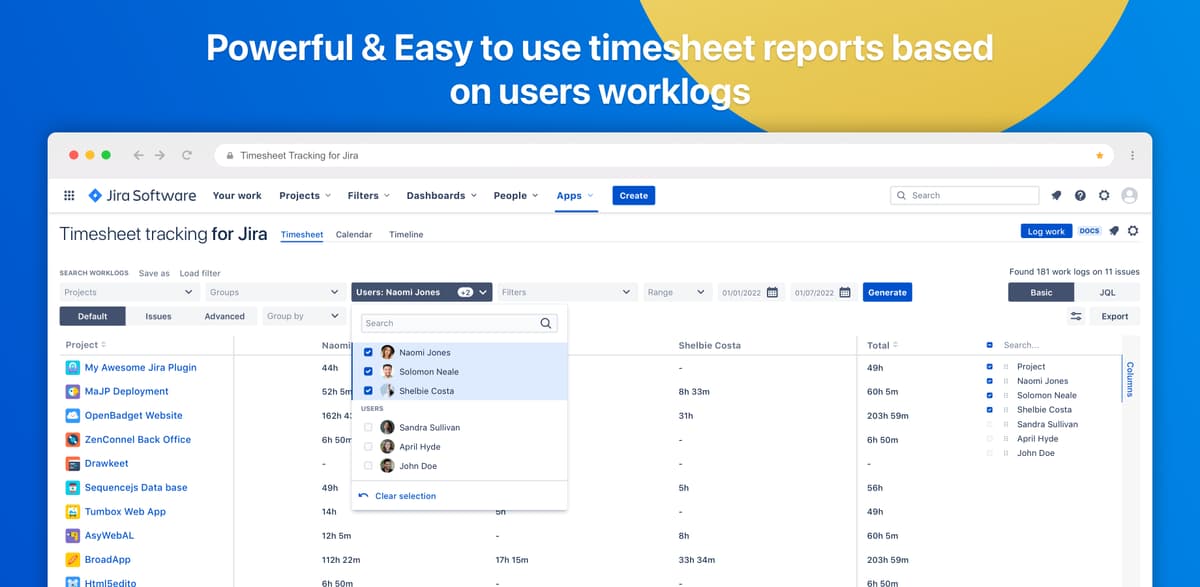Image resolution: width=1200 pixels, height=587 pixels.
Task: Click the undo icon beside Clear selection
Action: pos(364,496)
